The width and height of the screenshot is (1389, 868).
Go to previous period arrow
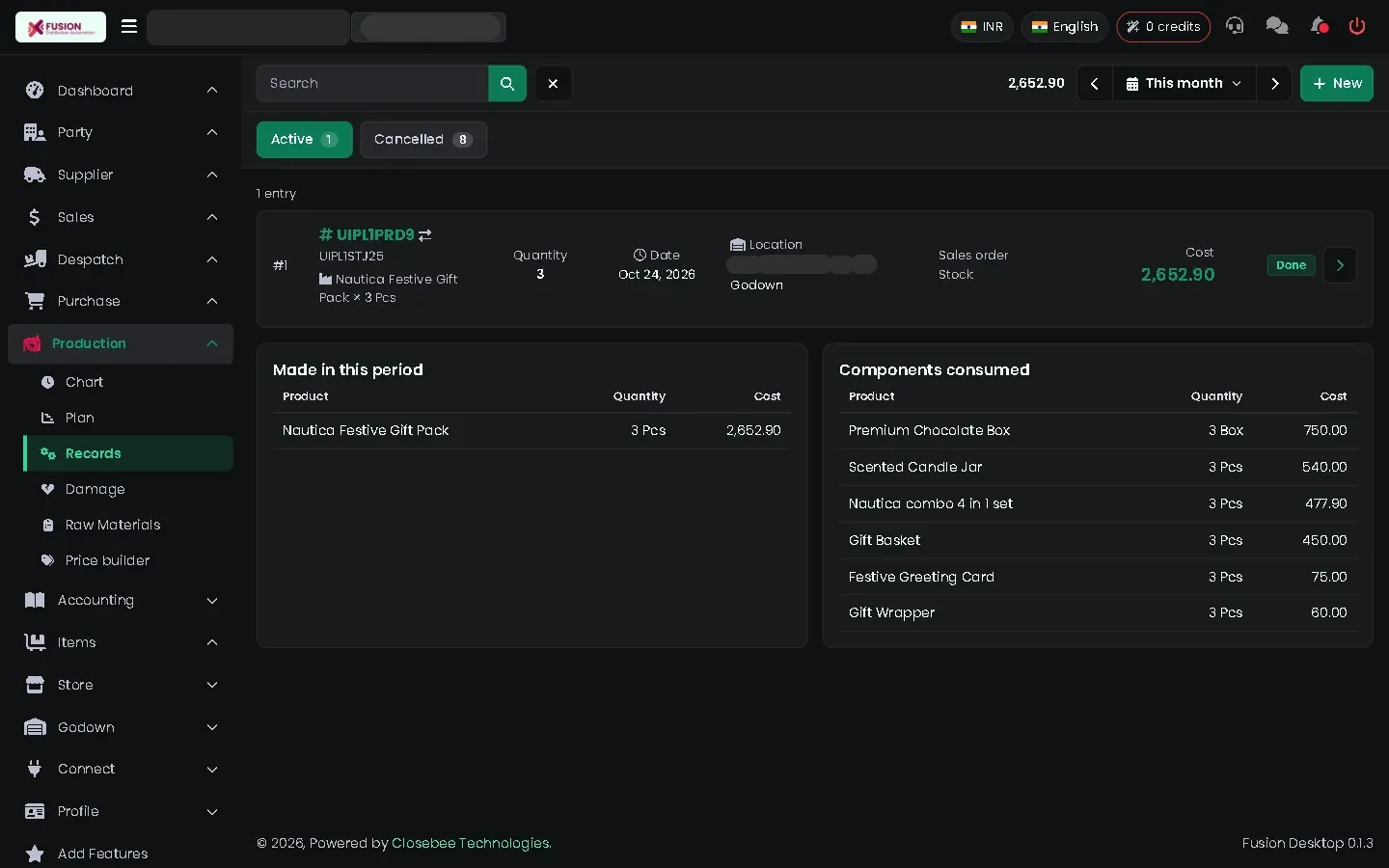point(1094,84)
